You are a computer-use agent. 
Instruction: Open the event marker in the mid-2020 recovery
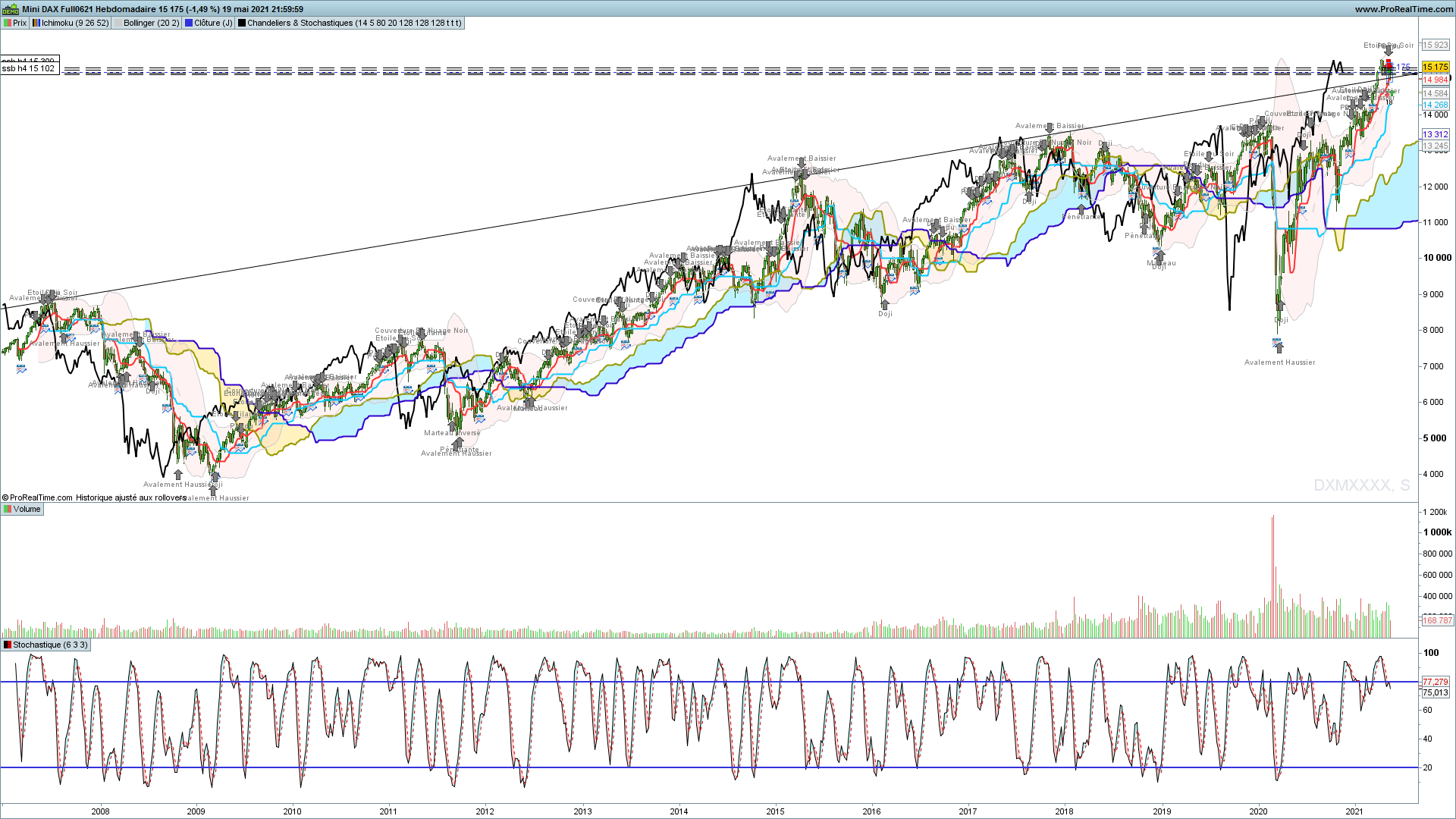click(1303, 209)
